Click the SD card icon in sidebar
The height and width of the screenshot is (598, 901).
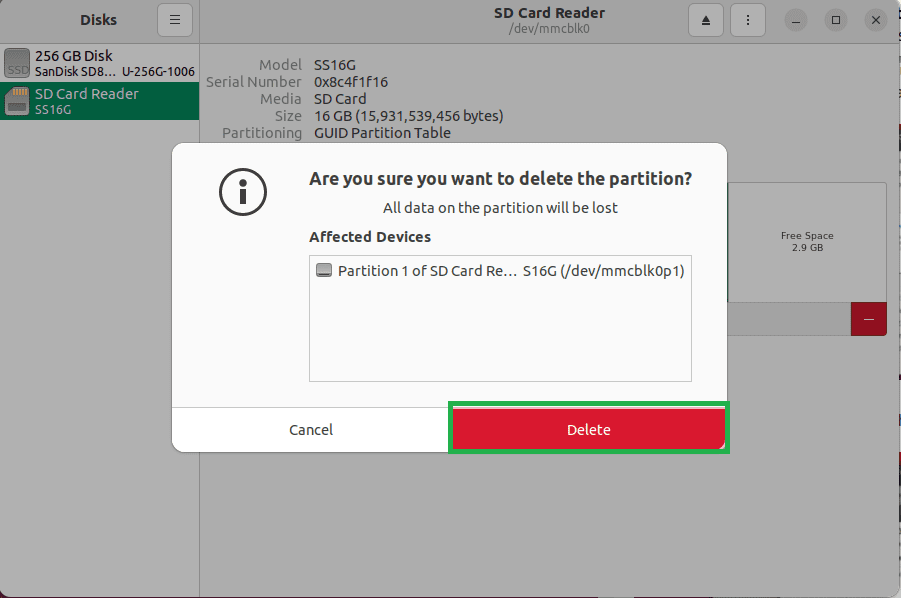pos(17,101)
